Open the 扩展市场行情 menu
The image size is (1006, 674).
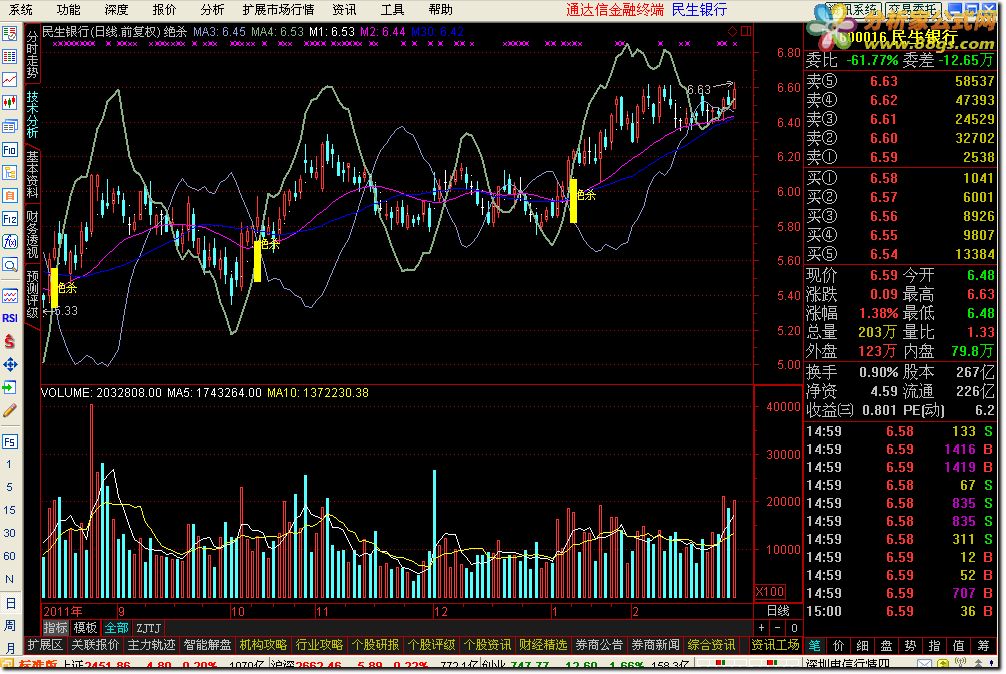(278, 10)
